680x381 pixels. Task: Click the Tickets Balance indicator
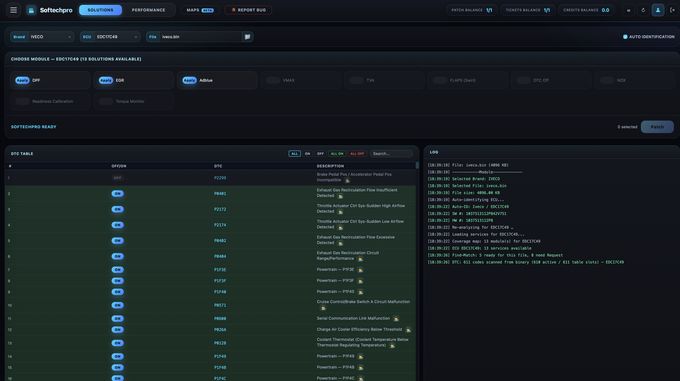pyautogui.click(x=528, y=10)
